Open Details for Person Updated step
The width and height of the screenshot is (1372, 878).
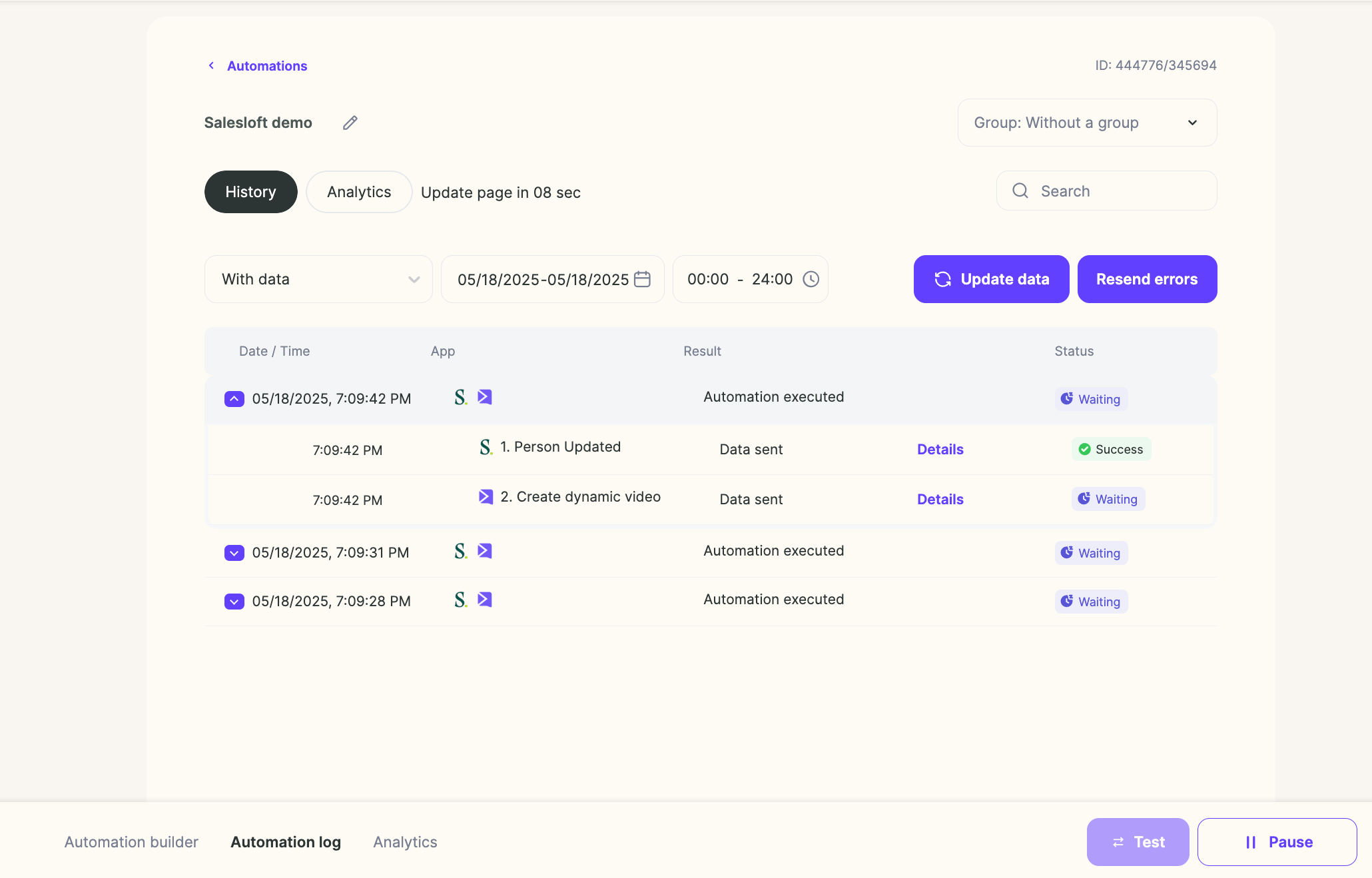(x=940, y=450)
